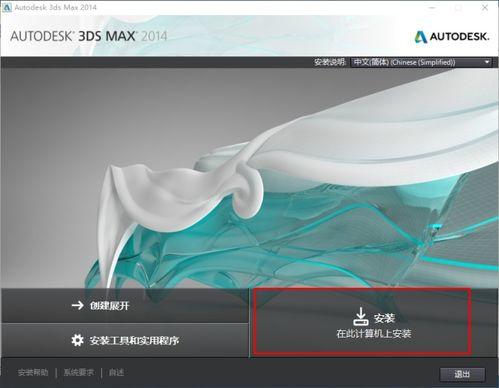The image size is (499, 388).
Task: Click 安装 to install on this computer
Action: pyautogui.click(x=373, y=324)
